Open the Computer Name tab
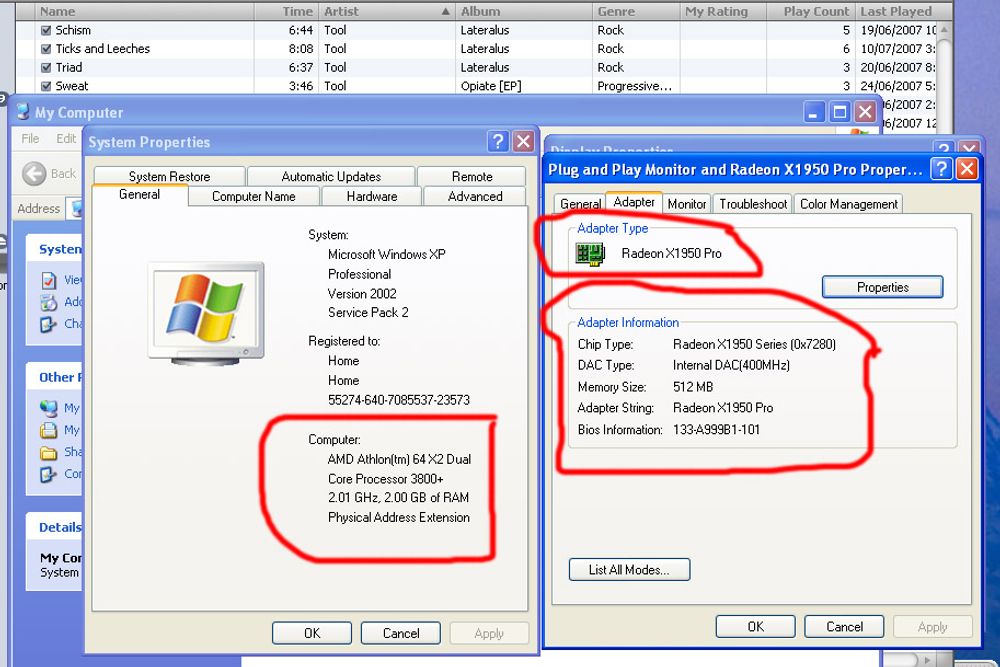 tap(254, 196)
